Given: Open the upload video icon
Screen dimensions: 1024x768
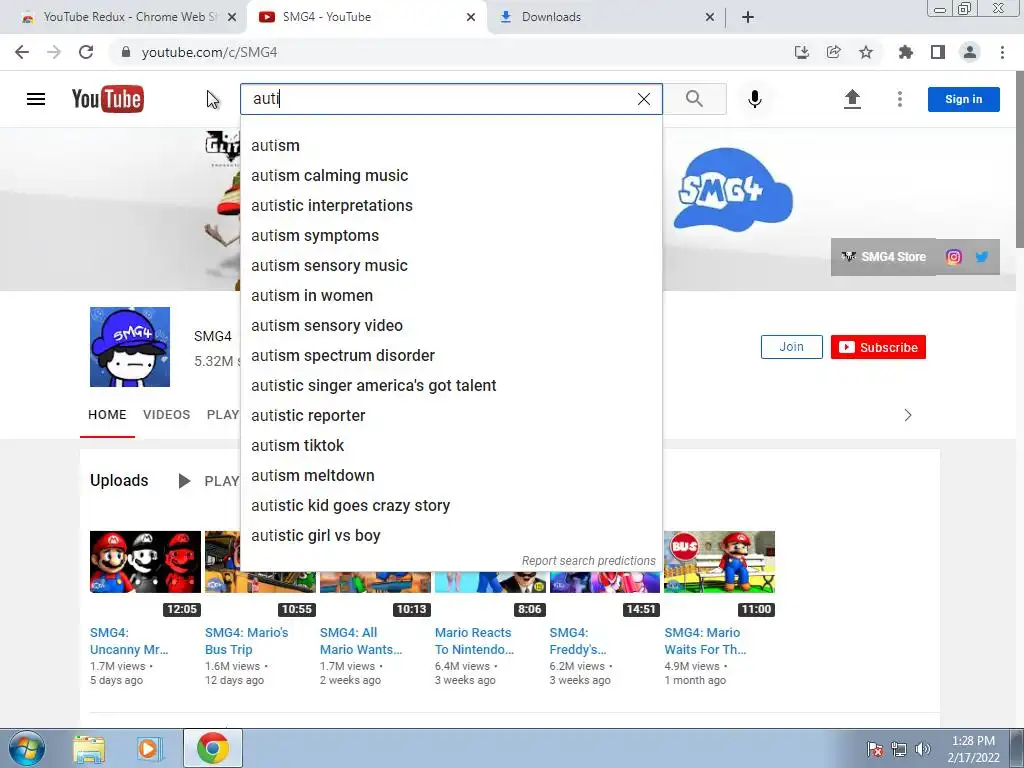Looking at the screenshot, I should [852, 99].
